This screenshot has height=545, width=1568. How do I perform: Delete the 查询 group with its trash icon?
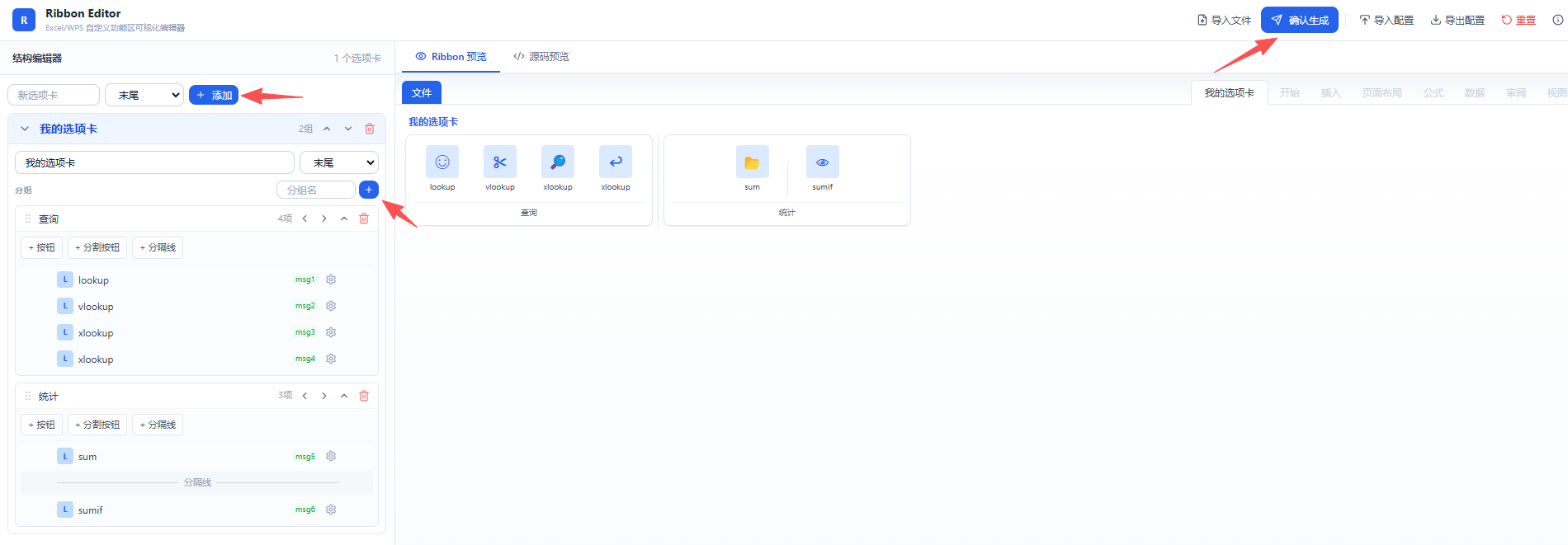click(364, 218)
